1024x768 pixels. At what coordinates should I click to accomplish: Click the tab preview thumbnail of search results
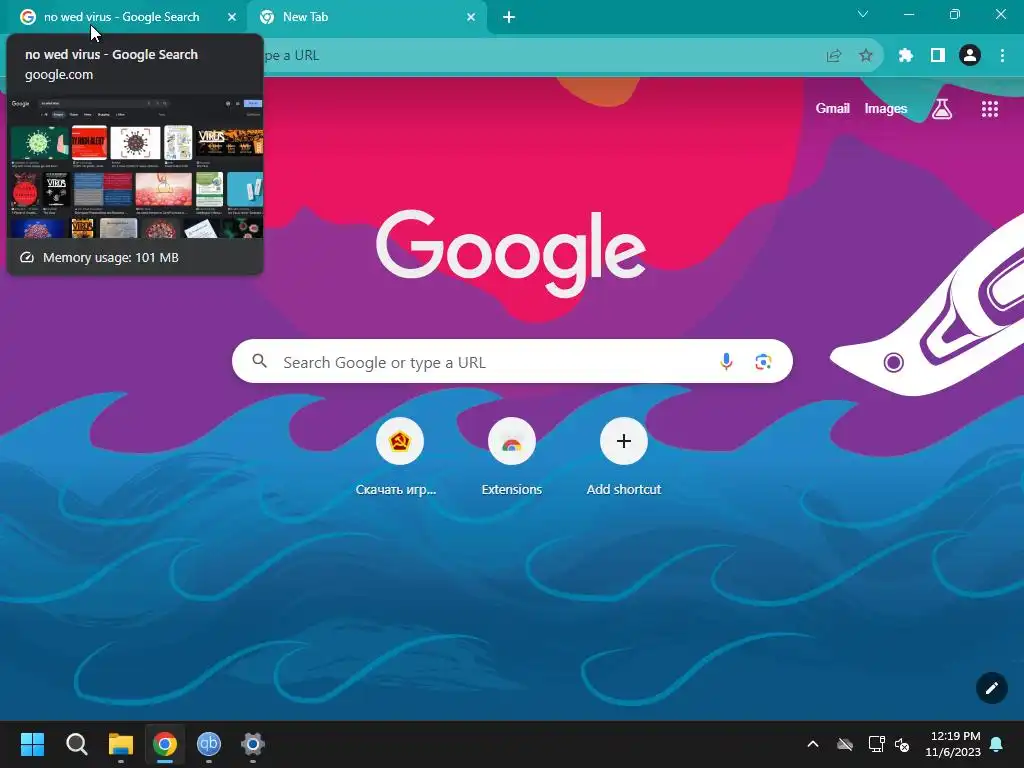(136, 167)
